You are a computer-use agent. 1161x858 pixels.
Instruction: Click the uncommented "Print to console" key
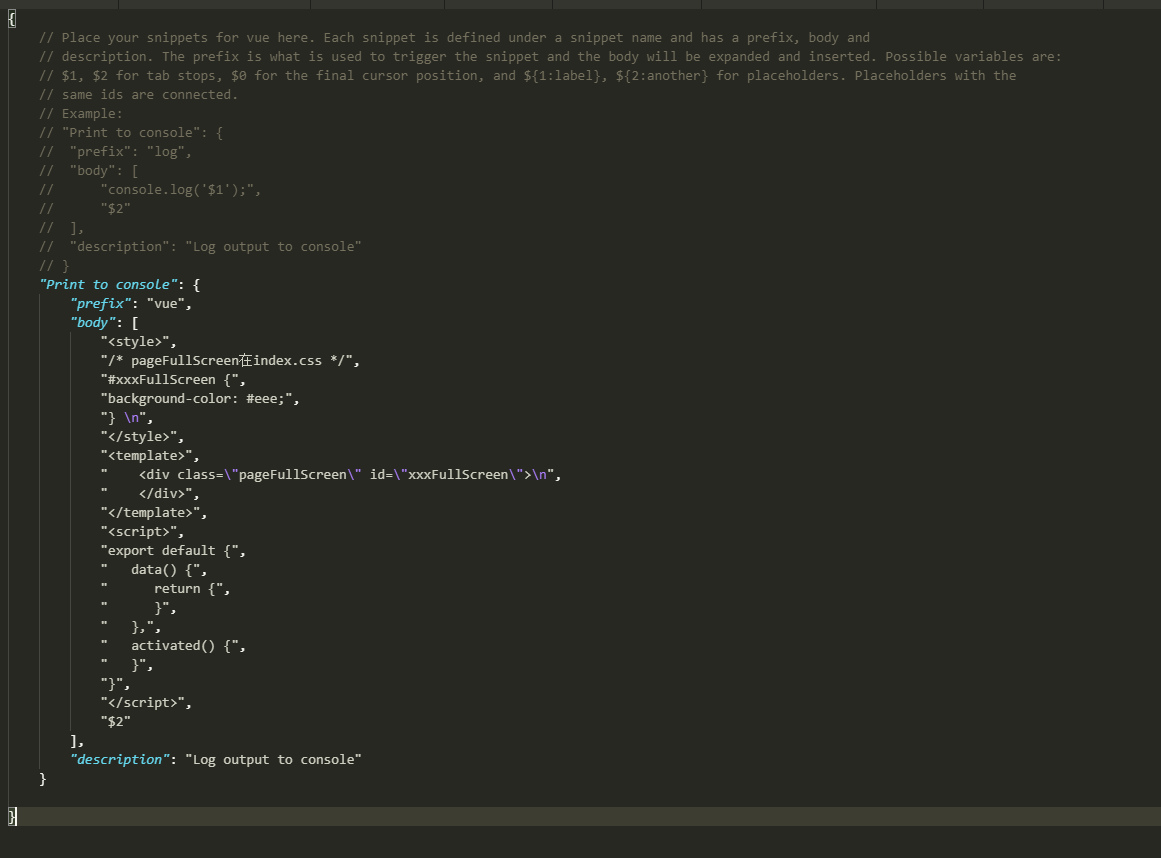[x=109, y=285]
